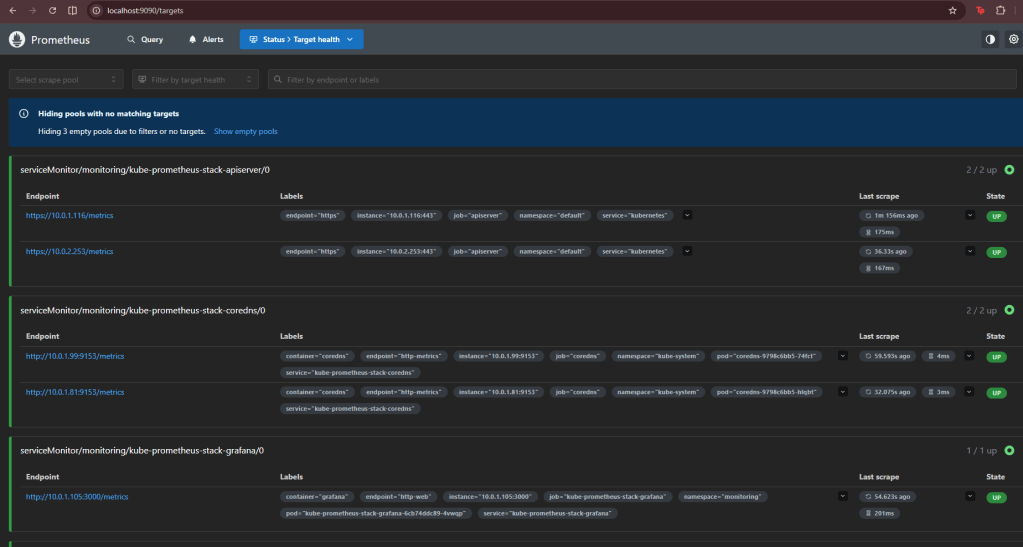Open the Query page

click(145, 39)
